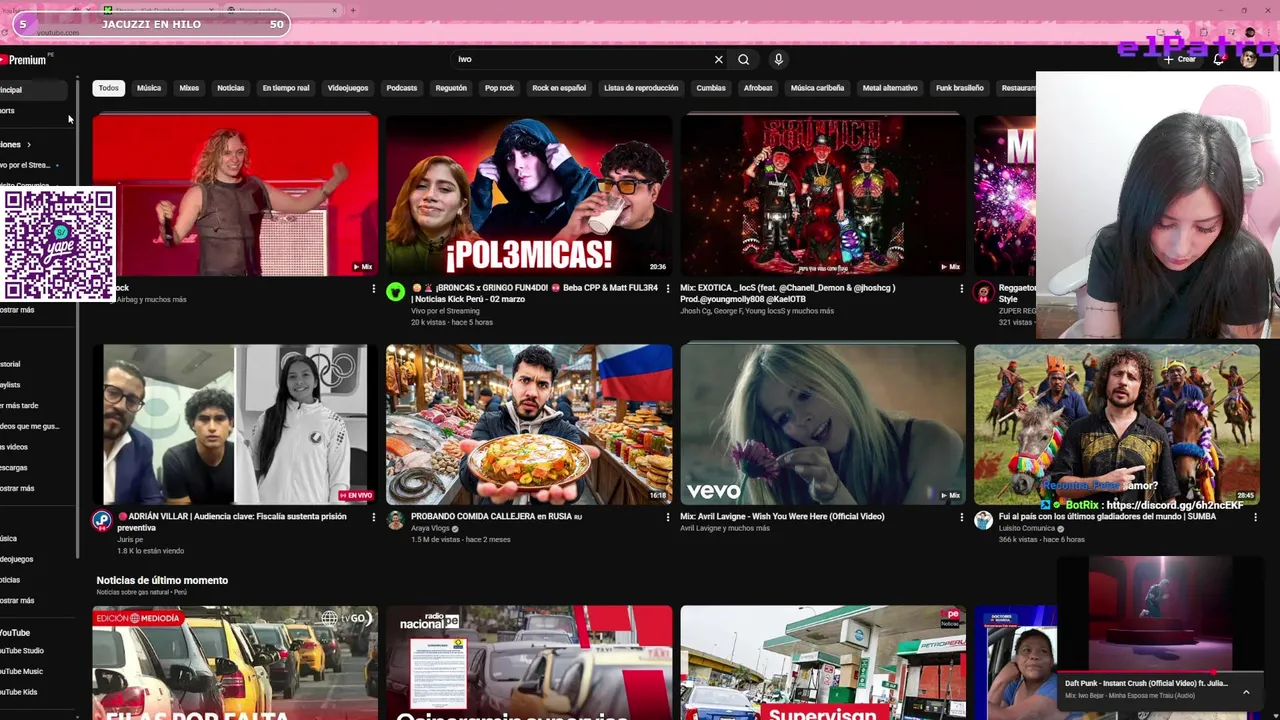Open the Avril Lavigne vevo mix thumbnail

(823, 424)
